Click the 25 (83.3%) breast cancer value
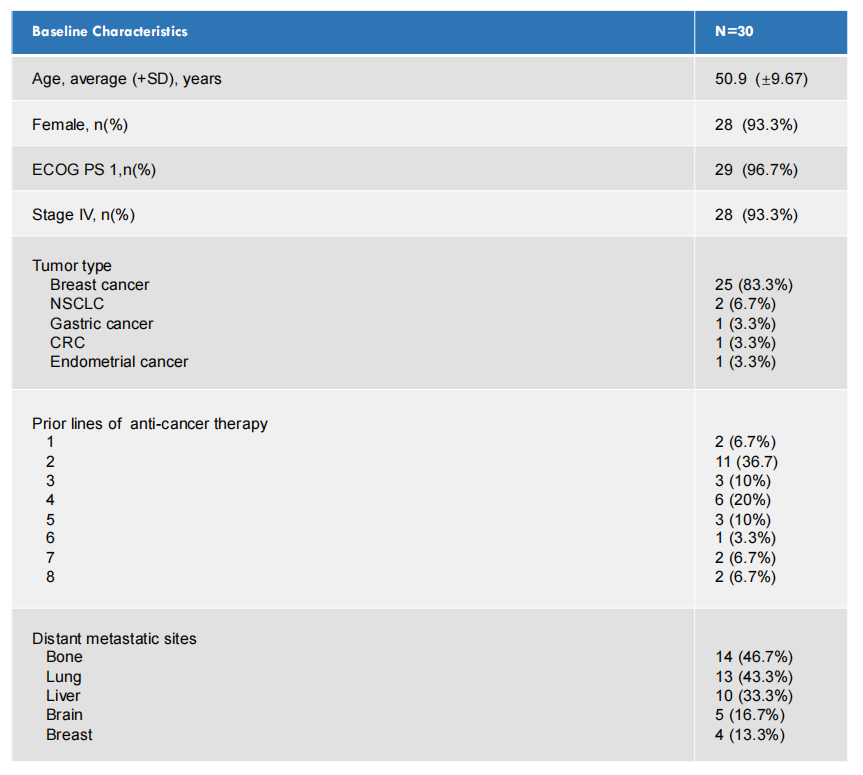The width and height of the screenshot is (863, 775). [754, 285]
